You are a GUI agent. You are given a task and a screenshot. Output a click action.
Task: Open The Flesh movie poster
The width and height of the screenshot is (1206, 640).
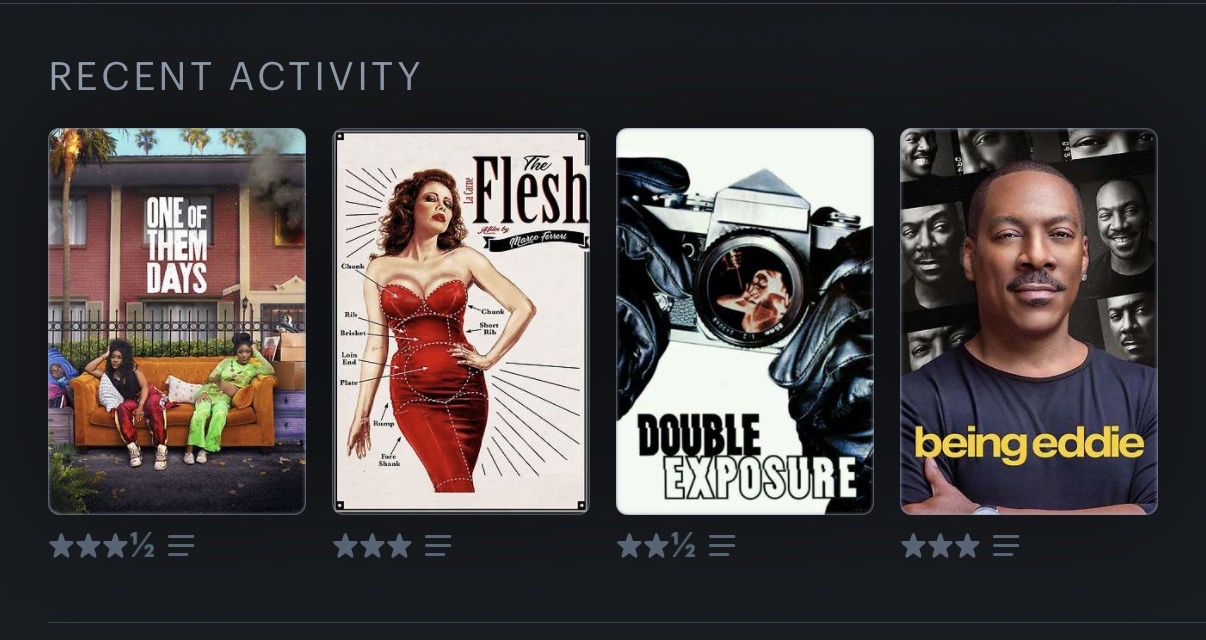461,321
